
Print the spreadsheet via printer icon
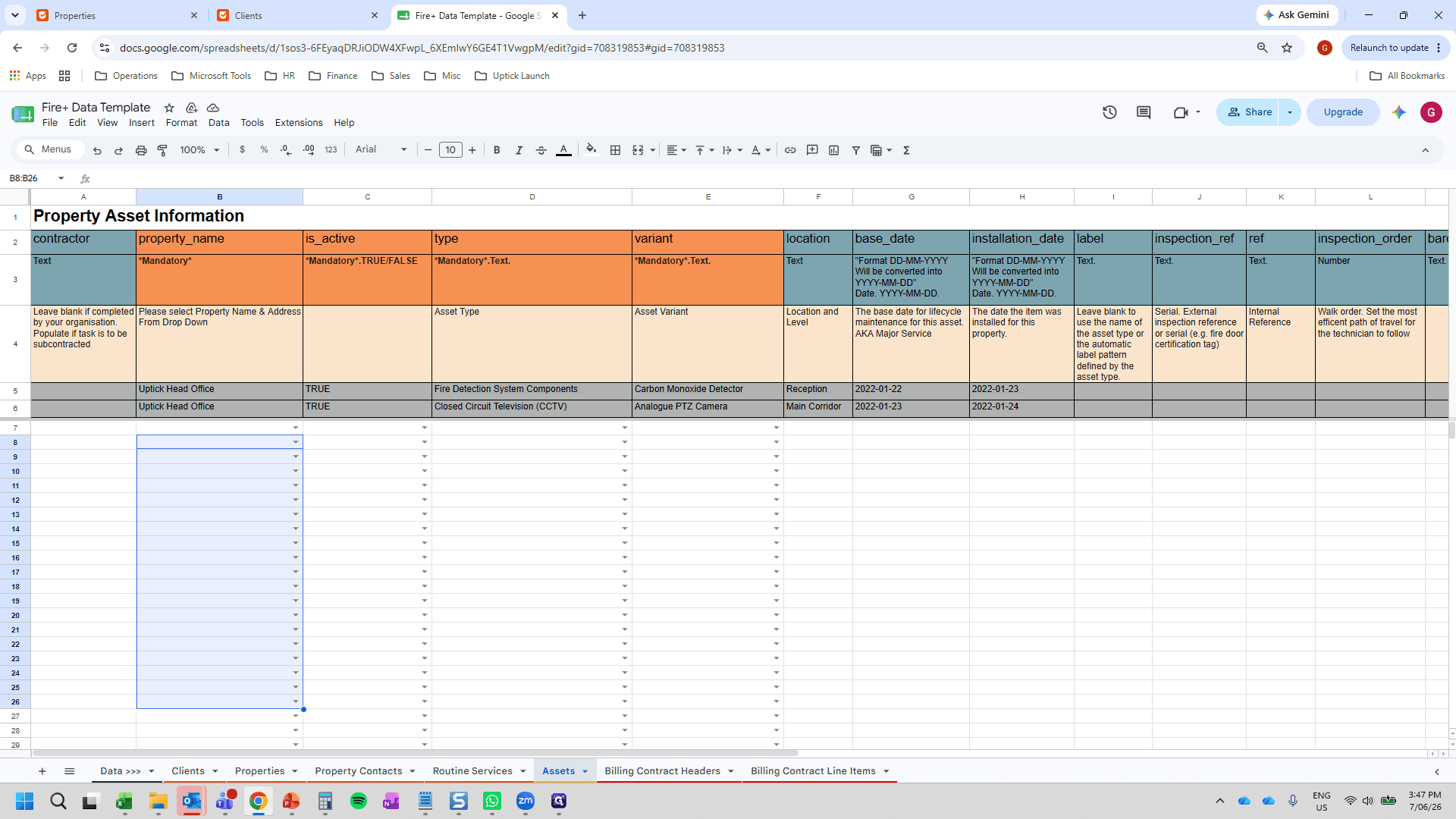(140, 150)
